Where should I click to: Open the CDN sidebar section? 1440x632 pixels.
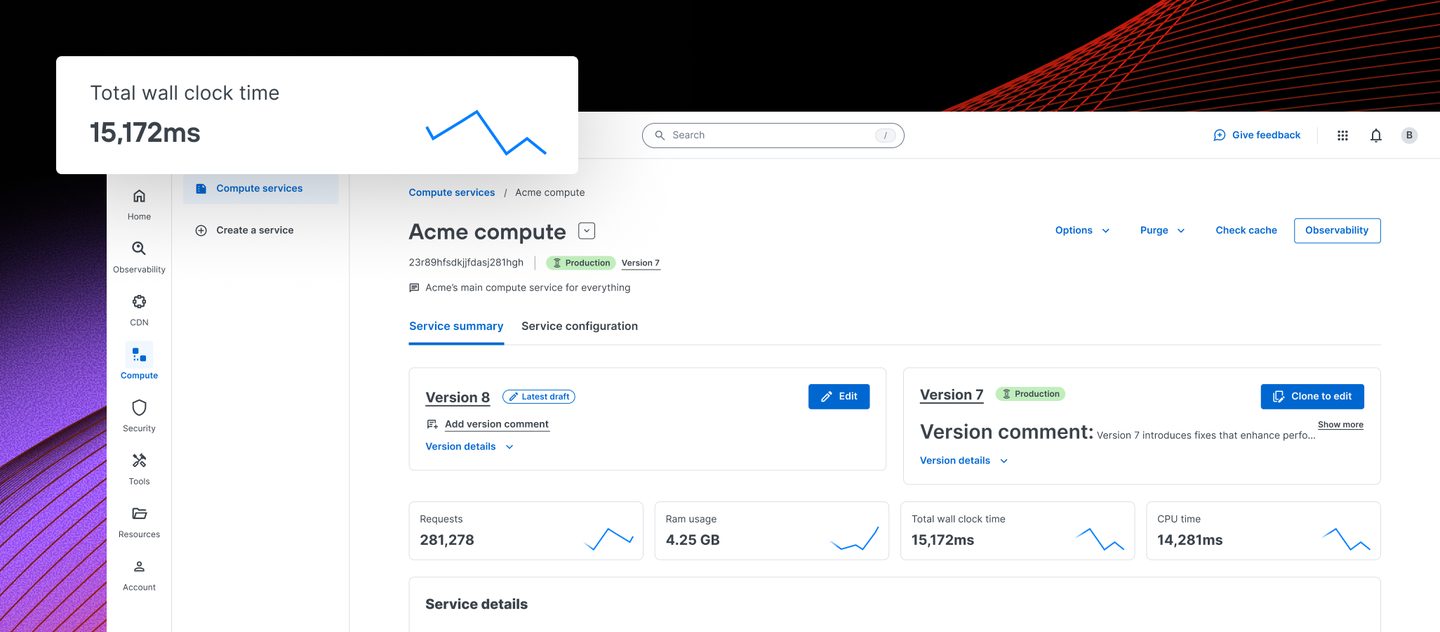[139, 310]
